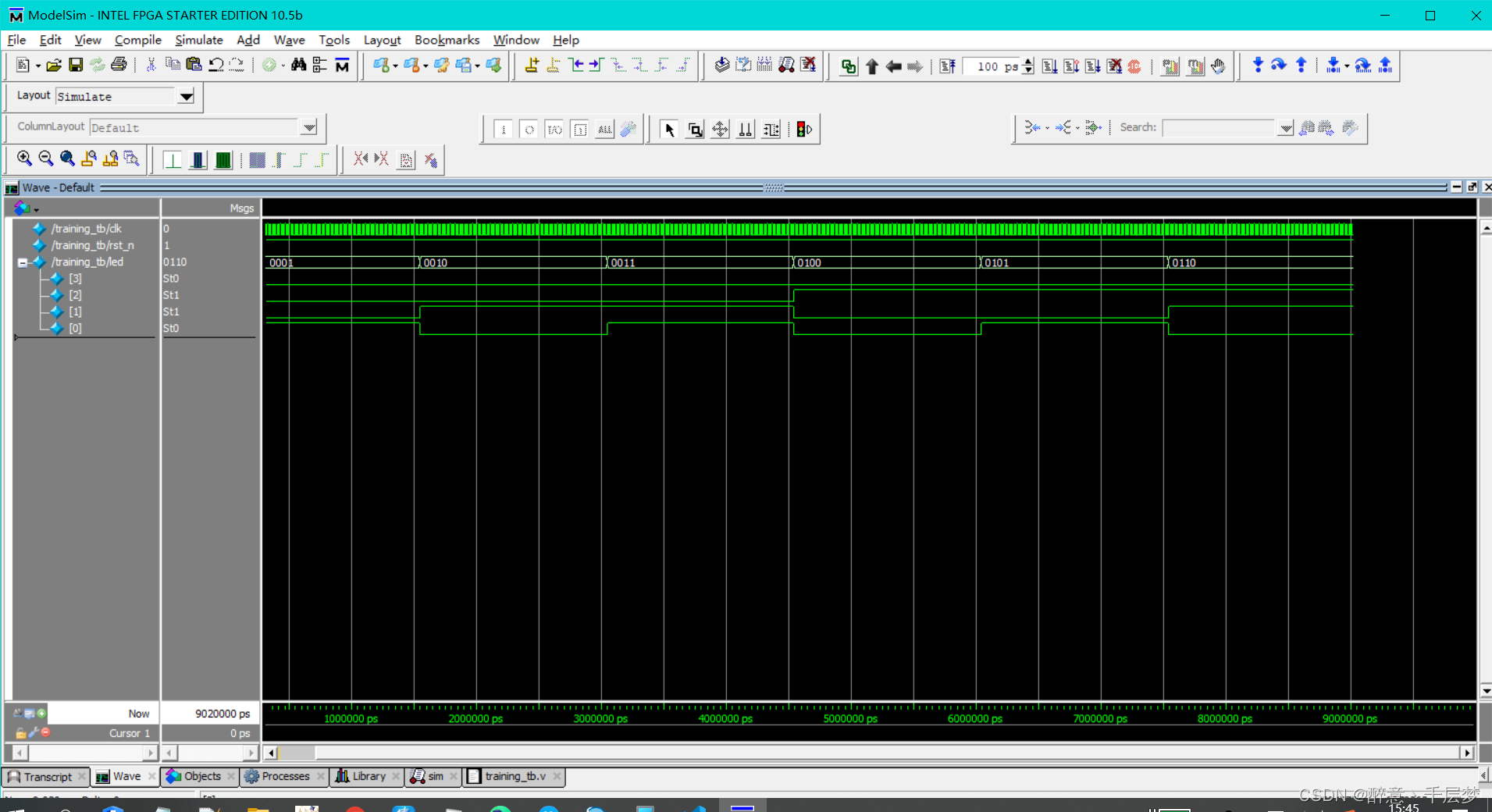Click the Run Length 100 ps field
Viewport: 1492px width, 812px height.
point(992,66)
